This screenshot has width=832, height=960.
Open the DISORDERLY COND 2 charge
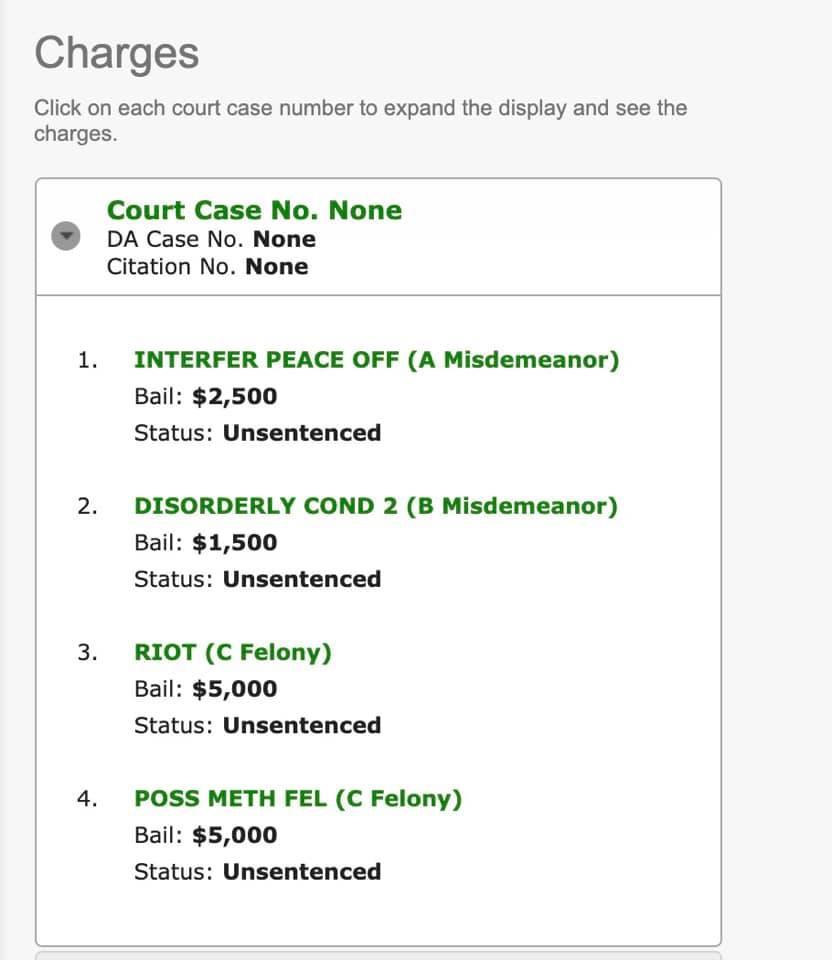coord(375,506)
